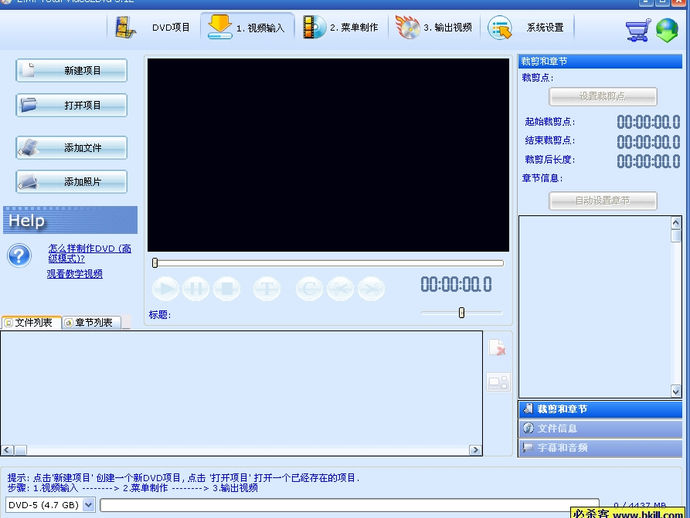Select the 文件列表 tab
Screen dimensions: 690x518
tap(31, 323)
